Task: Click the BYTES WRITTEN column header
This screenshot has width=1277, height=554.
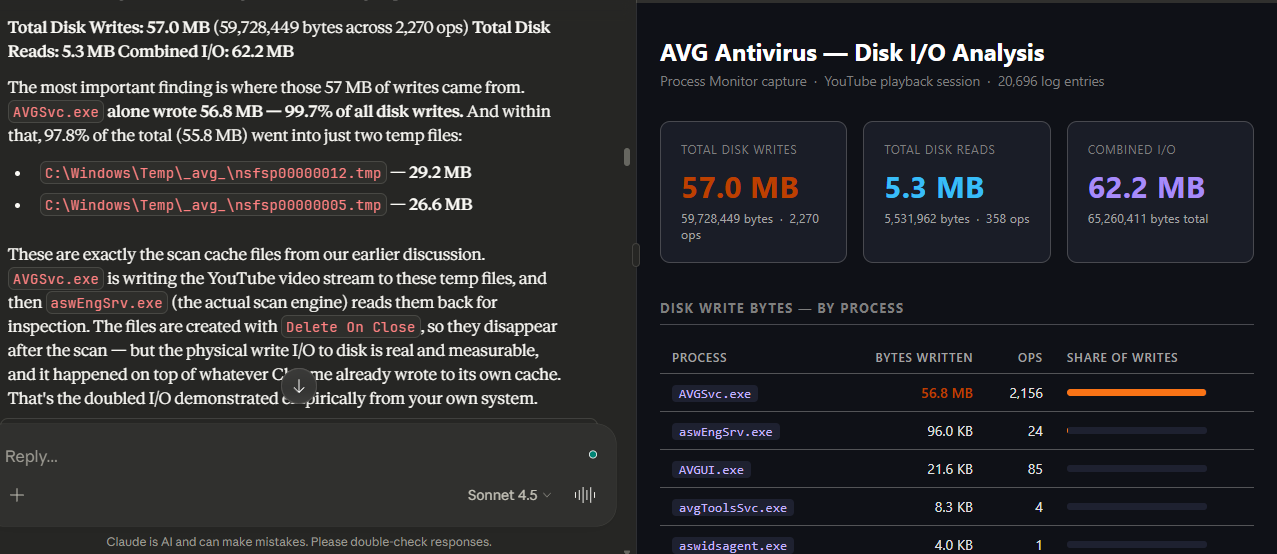Action: pyautogui.click(x=924, y=358)
